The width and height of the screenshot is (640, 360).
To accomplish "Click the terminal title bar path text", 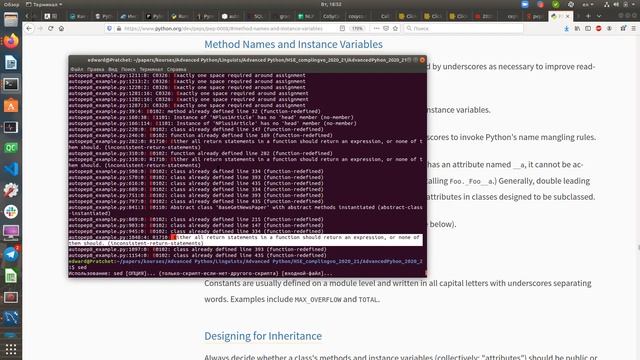I will click(x=247, y=60).
